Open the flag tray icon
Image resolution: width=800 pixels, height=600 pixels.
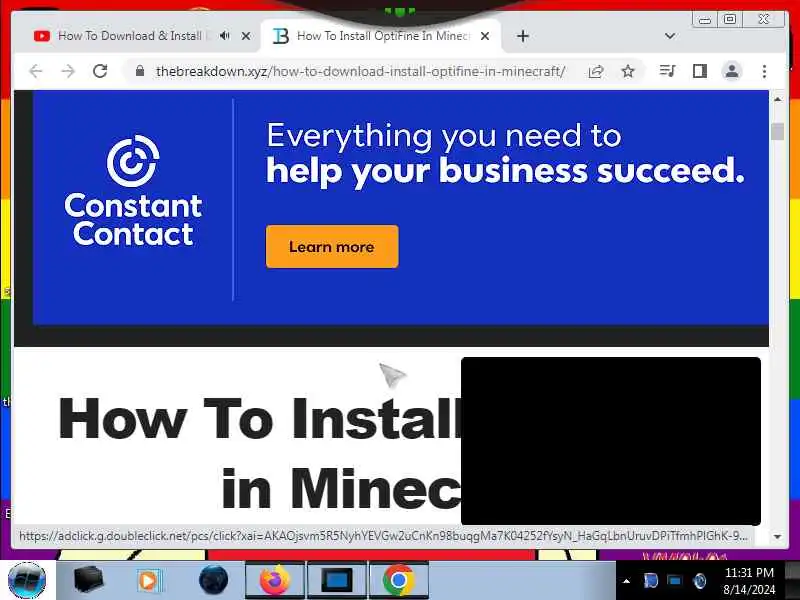click(x=651, y=581)
